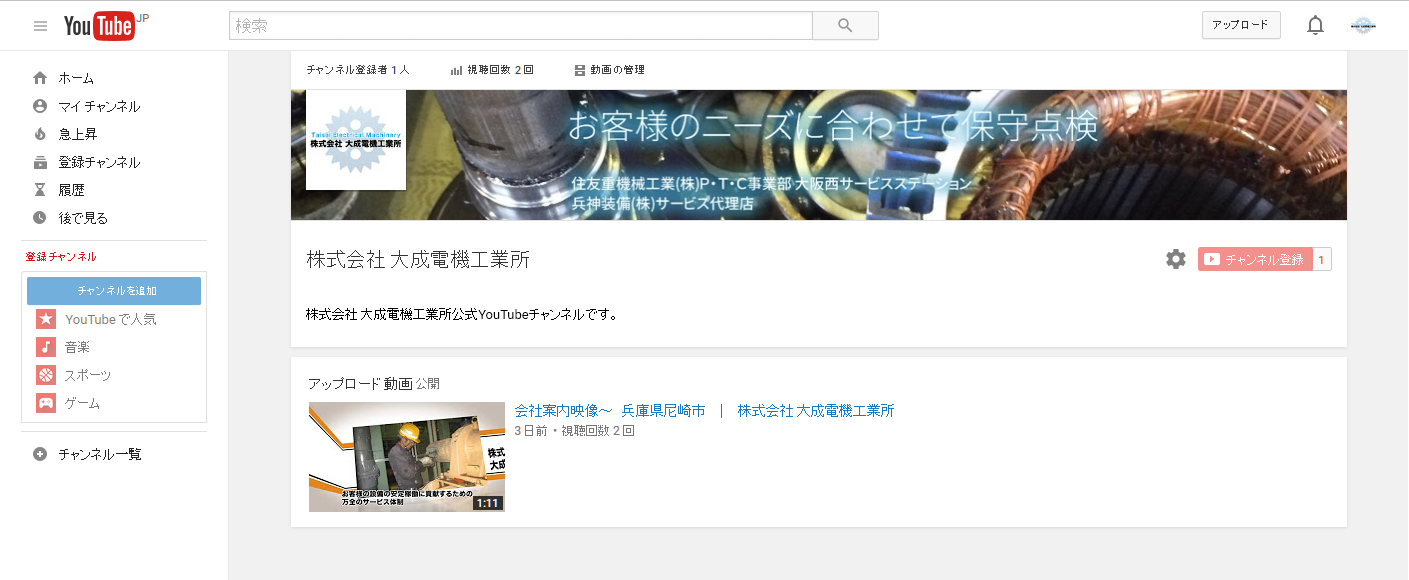The width and height of the screenshot is (1409, 580).
Task: Click the subscriptions icon beside 登録チャンネル
Action: (x=40, y=162)
